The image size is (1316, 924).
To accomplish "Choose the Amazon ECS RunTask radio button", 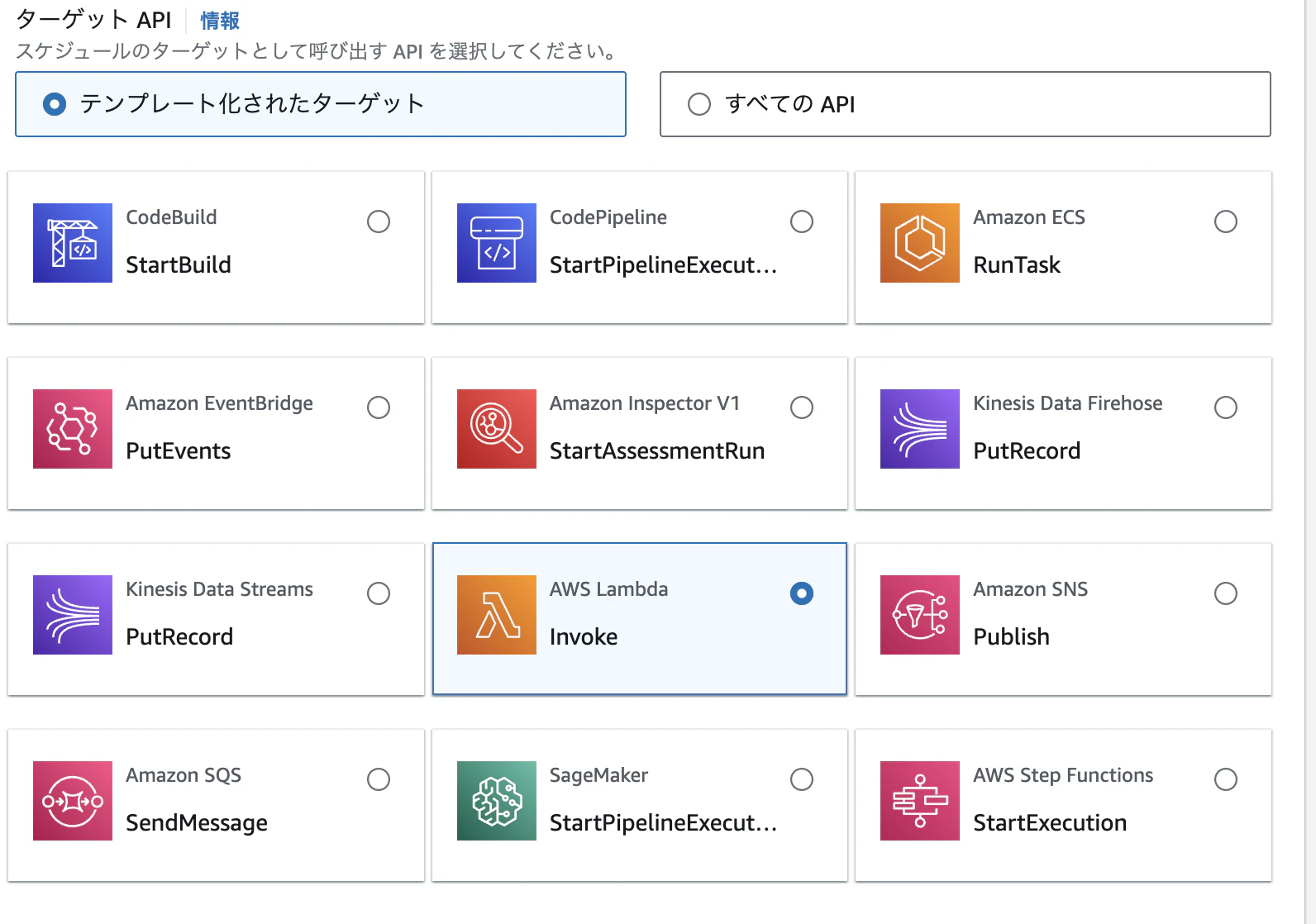I will click(1226, 221).
